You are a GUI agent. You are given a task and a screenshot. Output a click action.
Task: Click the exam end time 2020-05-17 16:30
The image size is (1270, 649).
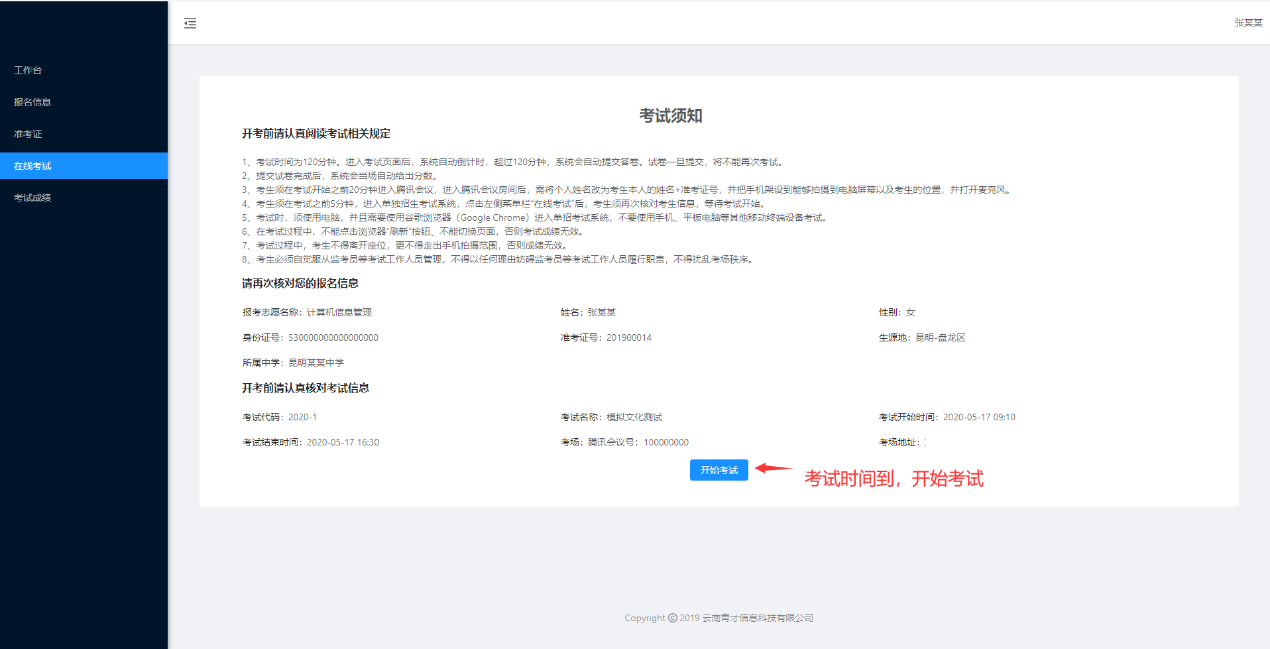click(x=342, y=442)
